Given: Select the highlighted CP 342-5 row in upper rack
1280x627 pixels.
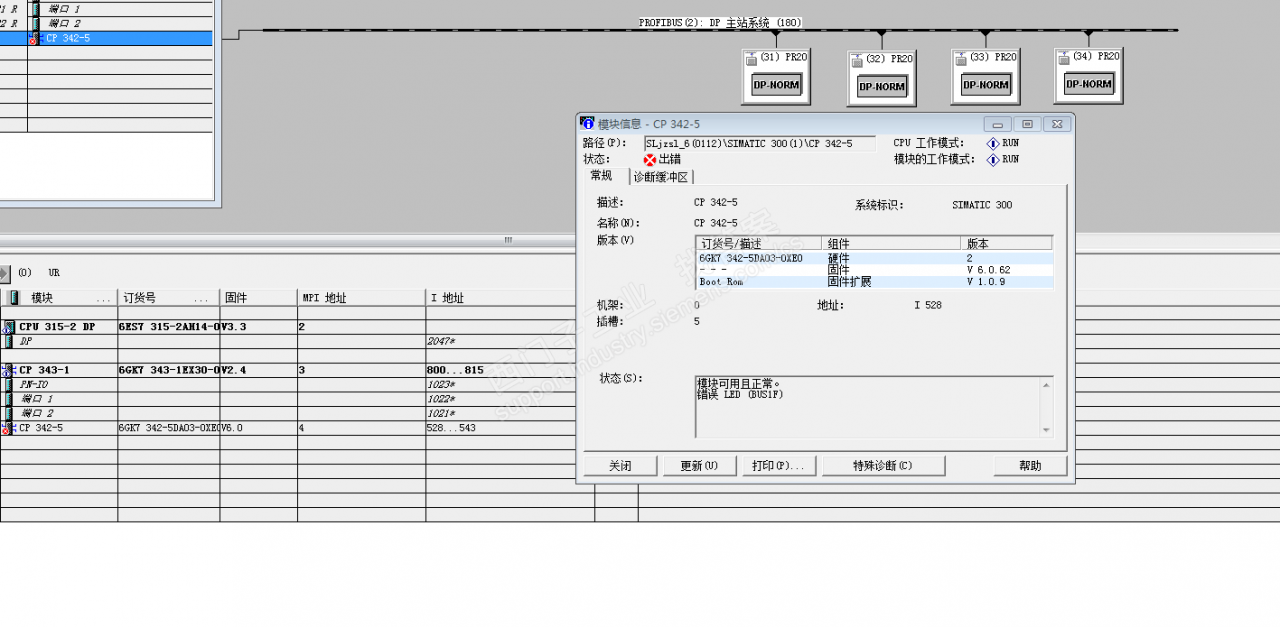Looking at the screenshot, I should pos(106,38).
